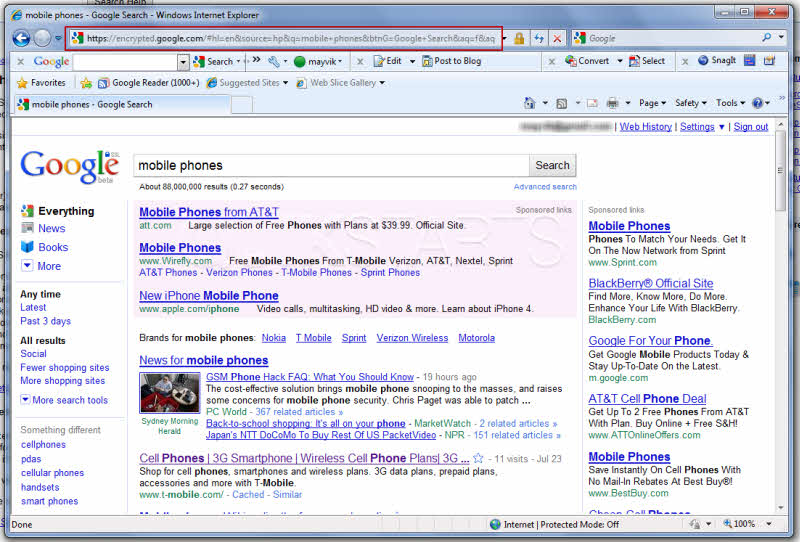Open the GSM Phone Hack FAQ article
The height and width of the screenshot is (542, 800).
click(310, 377)
